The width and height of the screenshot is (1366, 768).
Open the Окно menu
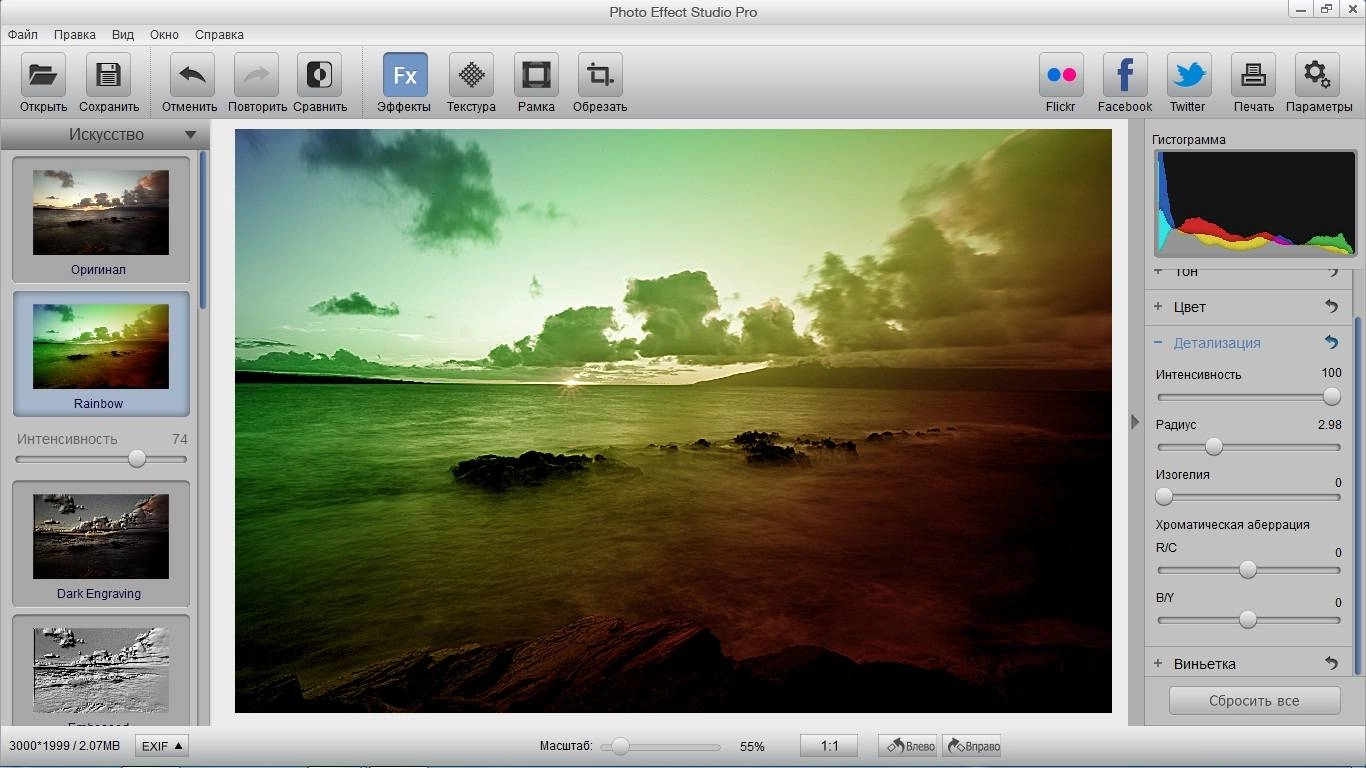tap(164, 34)
